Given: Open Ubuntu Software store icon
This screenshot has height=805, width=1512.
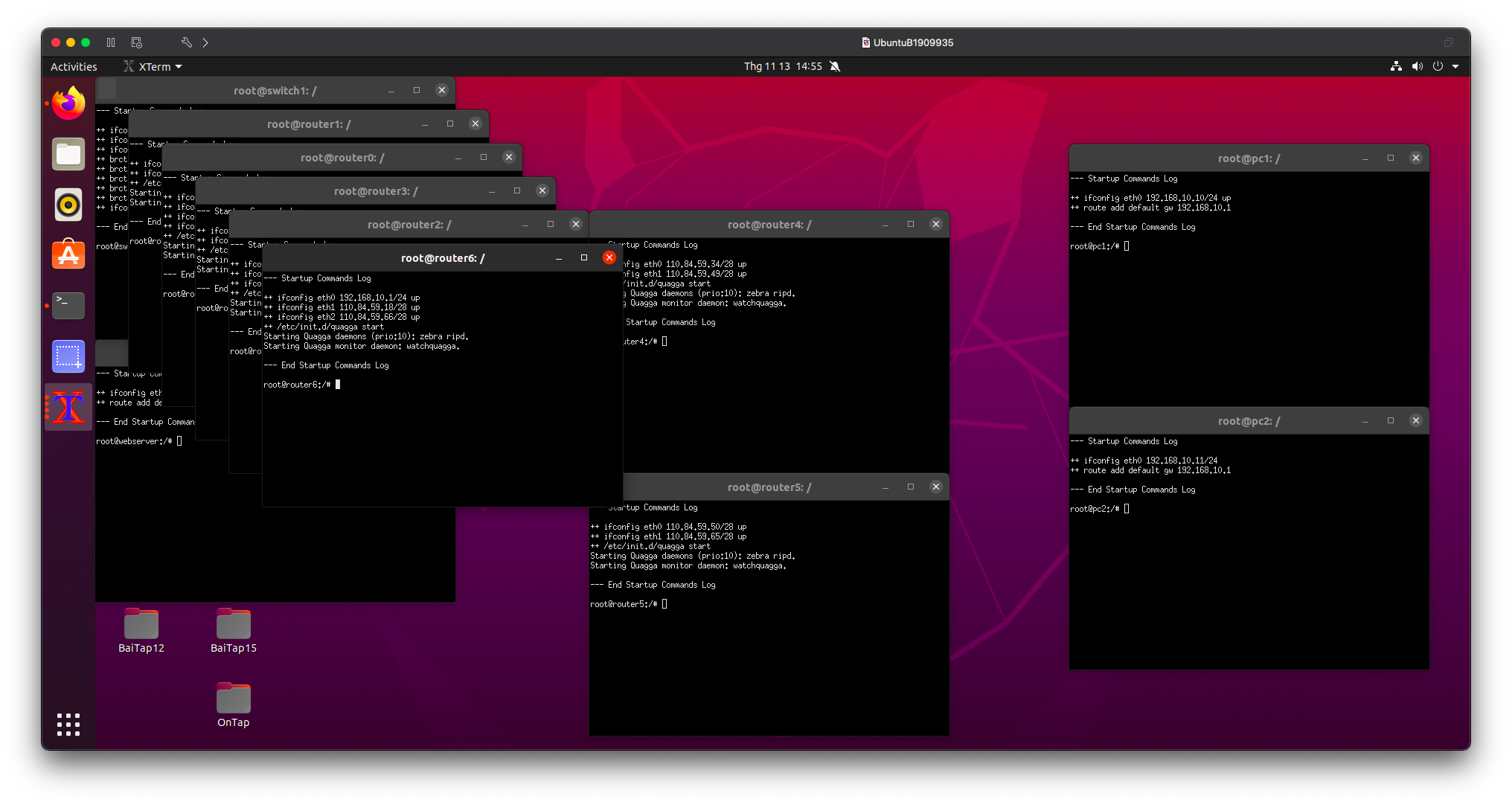Looking at the screenshot, I should pyautogui.click(x=68, y=255).
